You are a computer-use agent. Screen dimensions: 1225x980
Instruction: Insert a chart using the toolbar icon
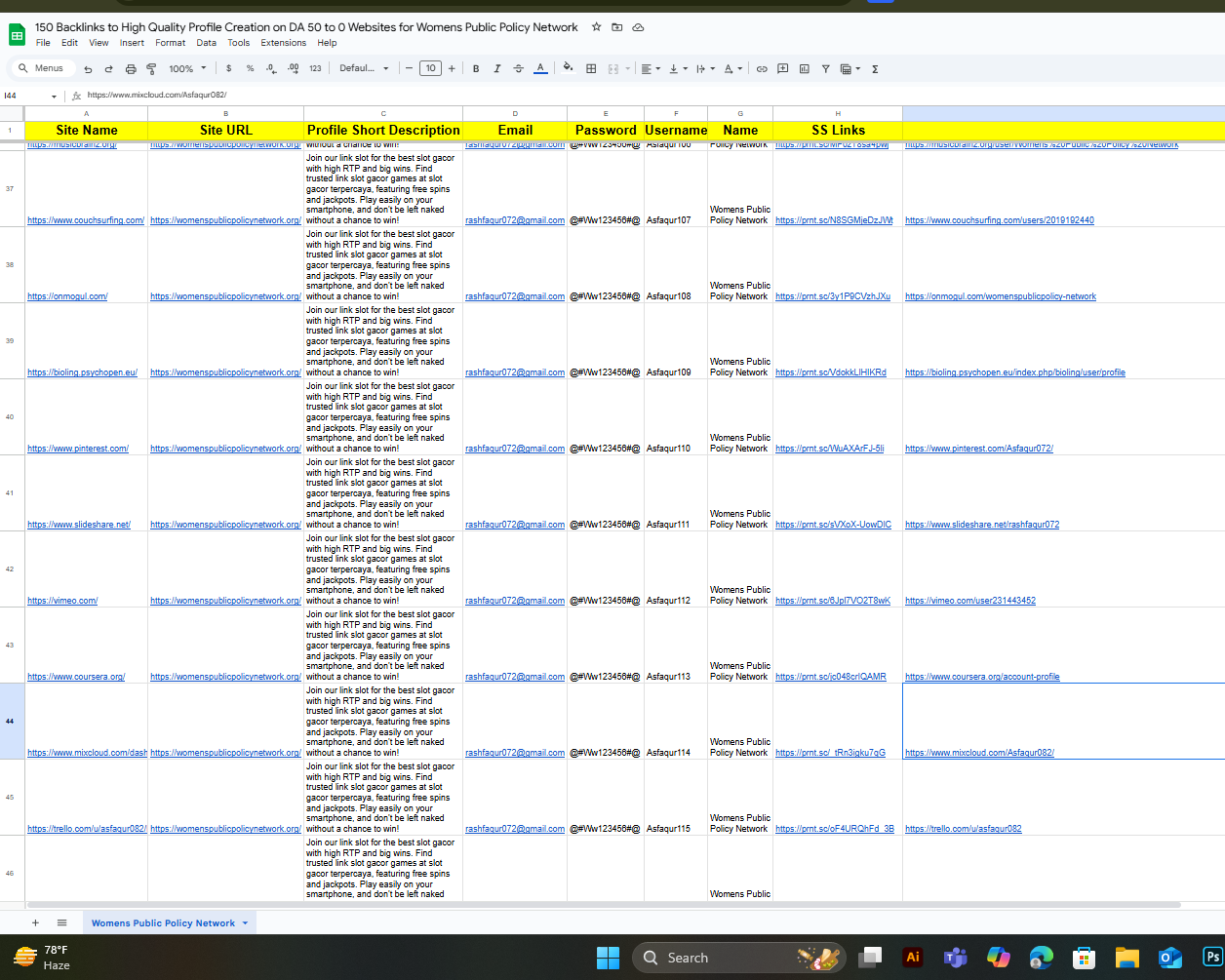[x=804, y=68]
